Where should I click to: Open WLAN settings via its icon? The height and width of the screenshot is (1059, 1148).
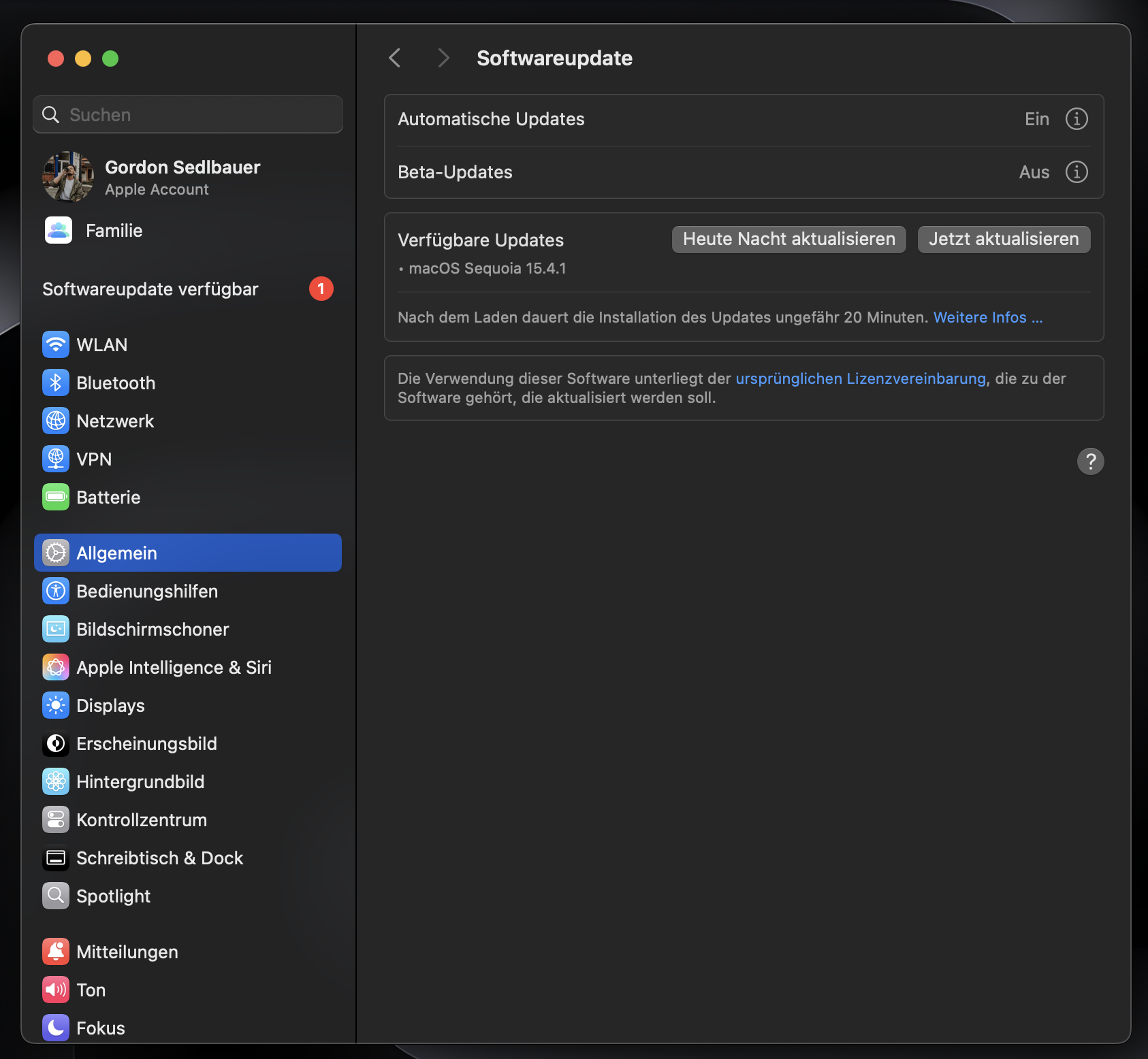(x=56, y=344)
